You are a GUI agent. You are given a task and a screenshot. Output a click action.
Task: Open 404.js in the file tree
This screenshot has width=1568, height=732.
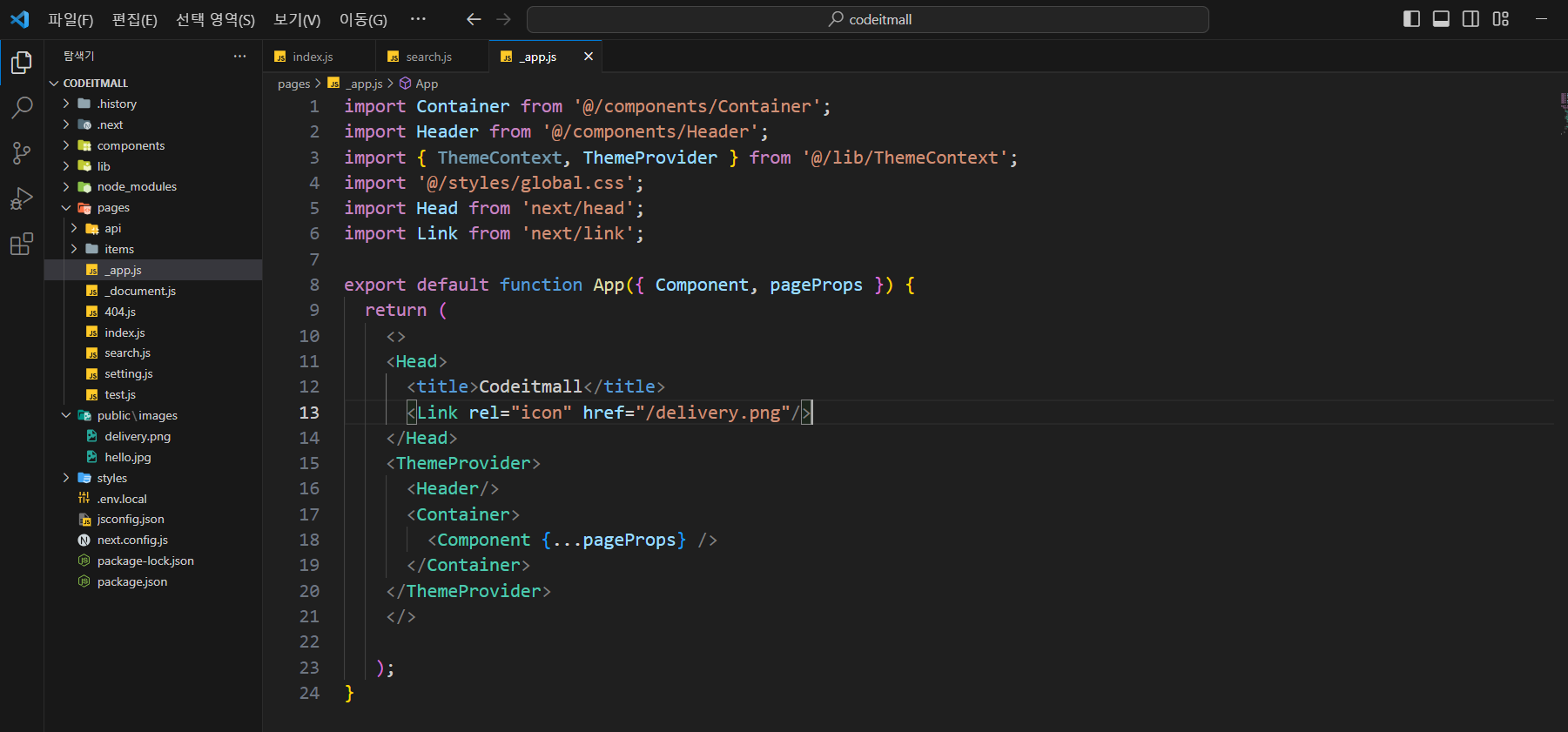click(153, 312)
